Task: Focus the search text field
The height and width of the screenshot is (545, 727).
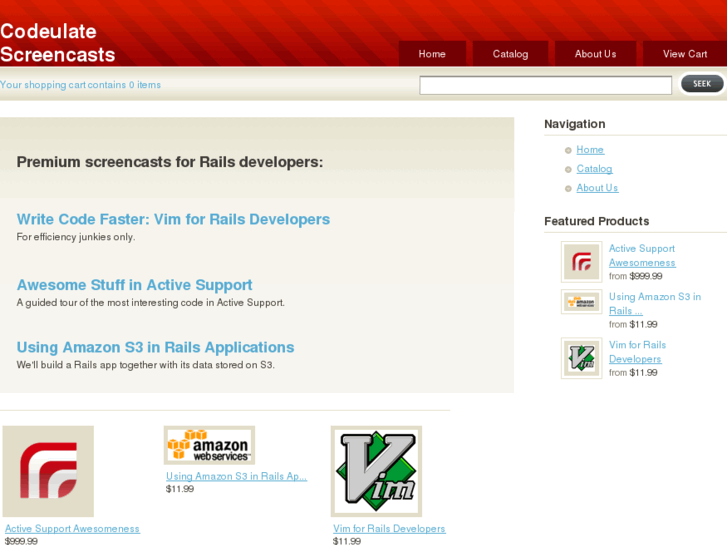Action: pyautogui.click(x=545, y=85)
